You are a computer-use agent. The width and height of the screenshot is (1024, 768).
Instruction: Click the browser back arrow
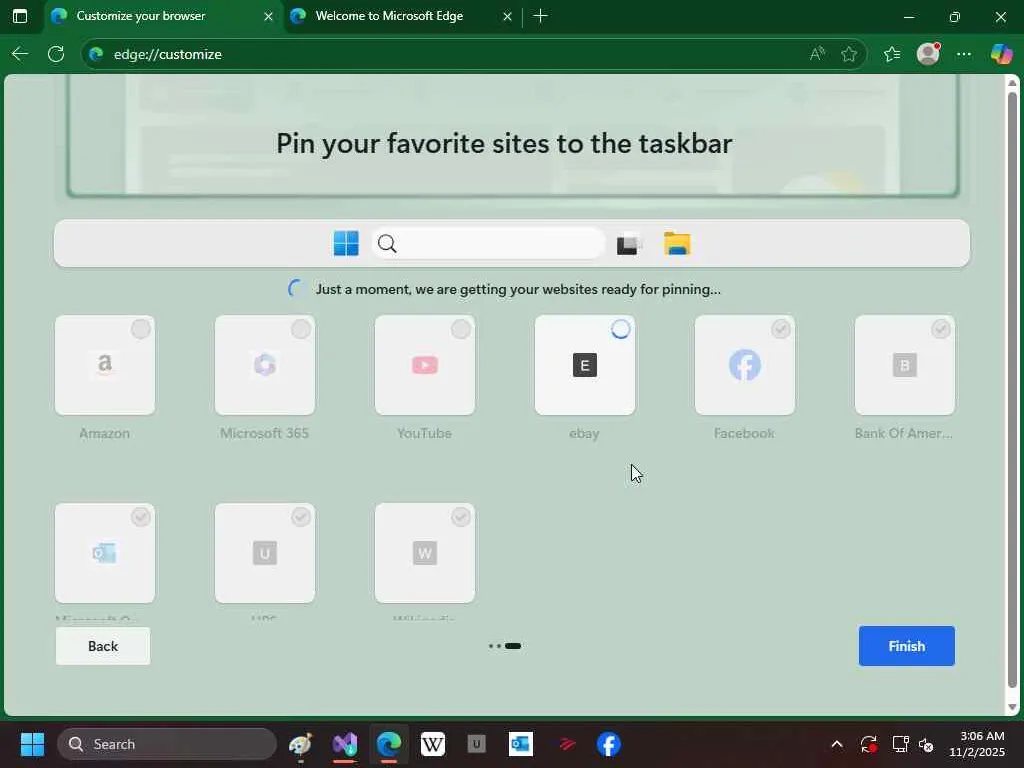[x=20, y=54]
